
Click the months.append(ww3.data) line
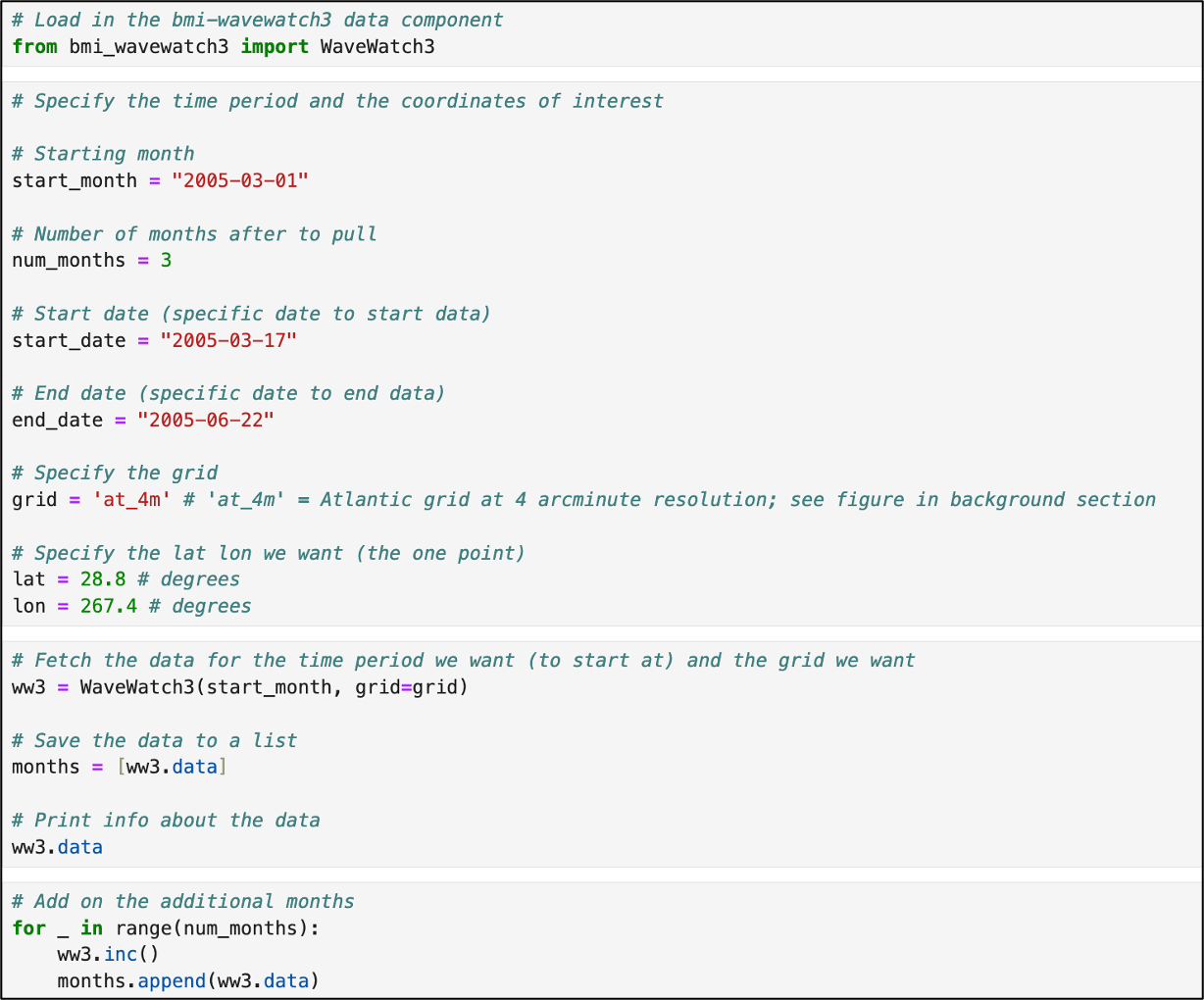click(x=188, y=980)
